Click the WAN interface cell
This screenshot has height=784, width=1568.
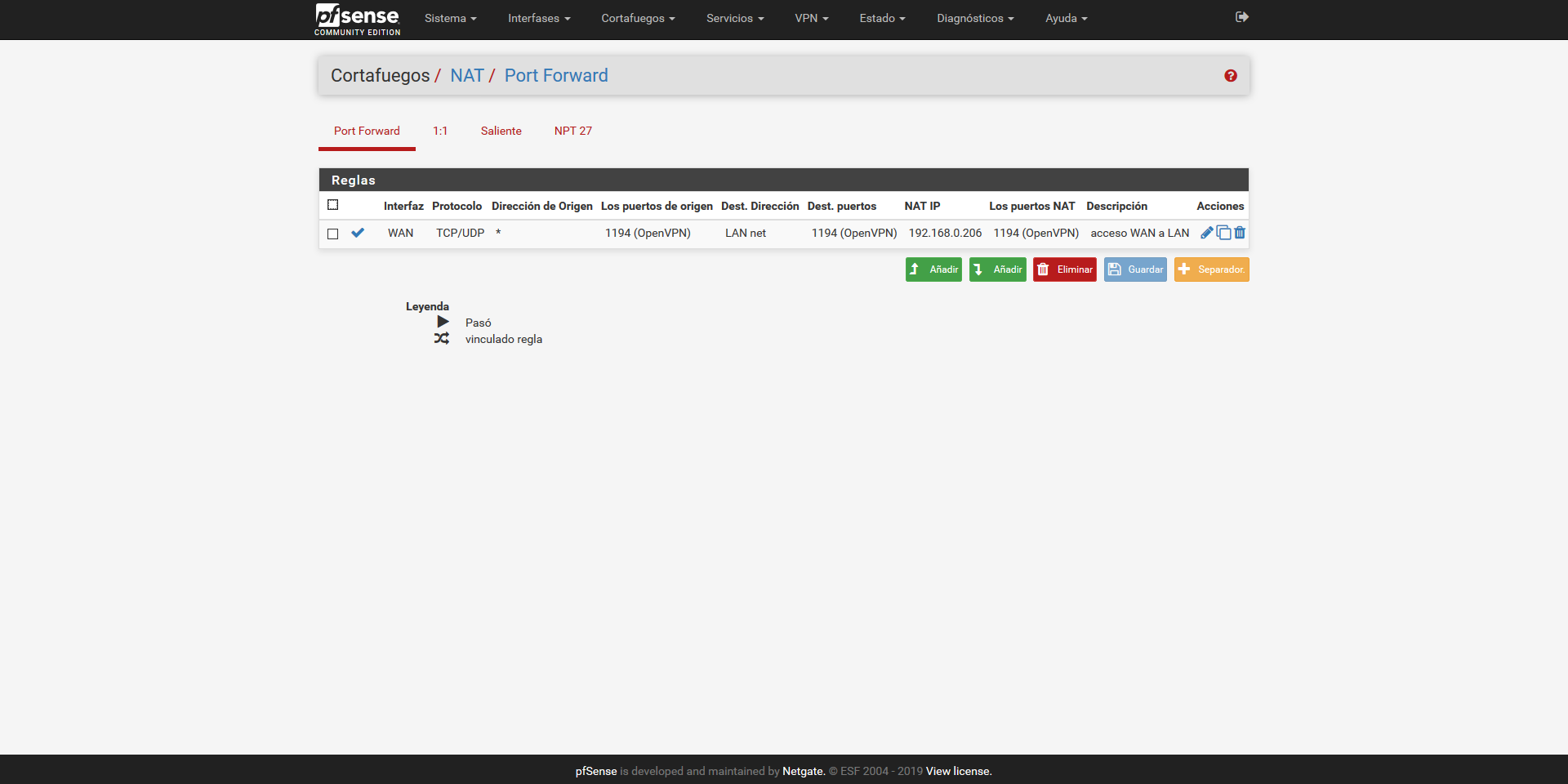coord(400,233)
